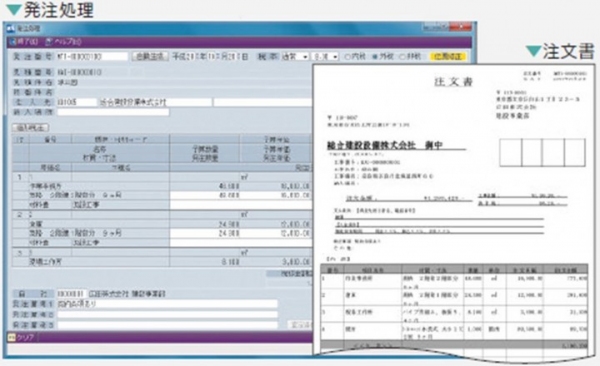Click the 納入場所 input field
Viewport: 600px width, 366px height.
click(113, 112)
